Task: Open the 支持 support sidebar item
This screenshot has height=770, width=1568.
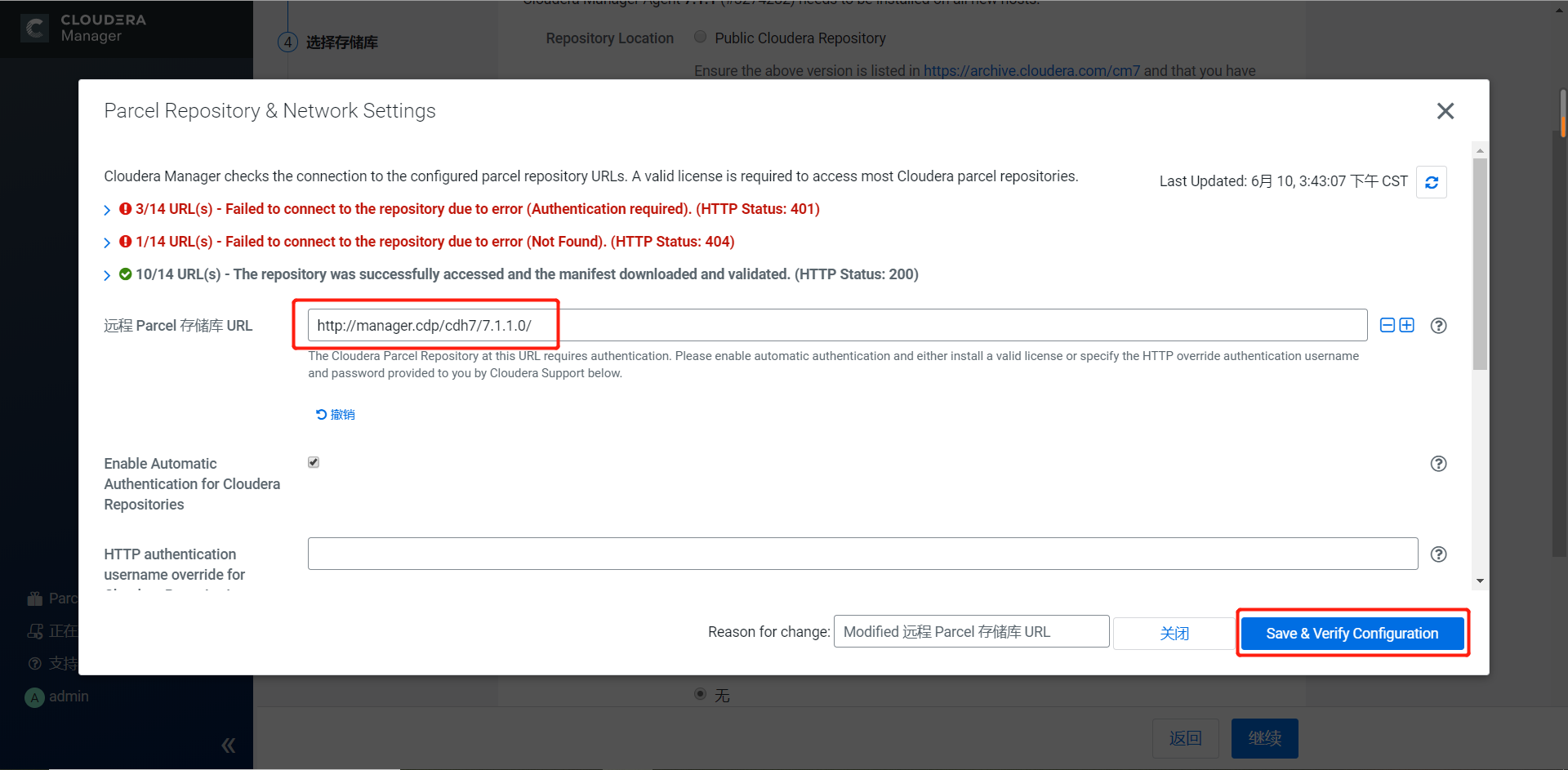Action: pos(52,663)
